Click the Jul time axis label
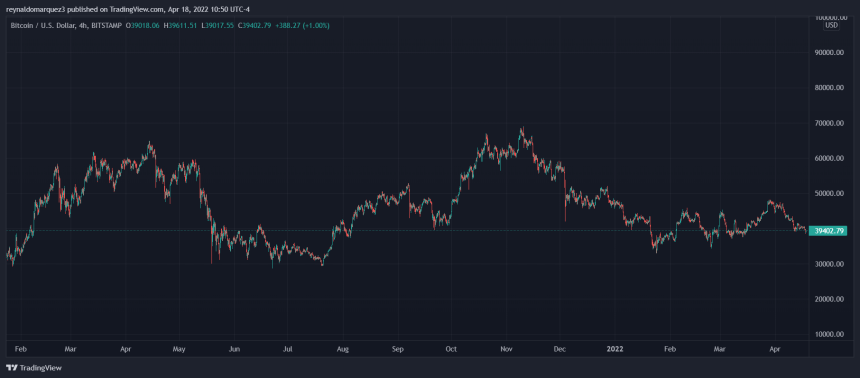The height and width of the screenshot is (378, 860). pos(287,348)
